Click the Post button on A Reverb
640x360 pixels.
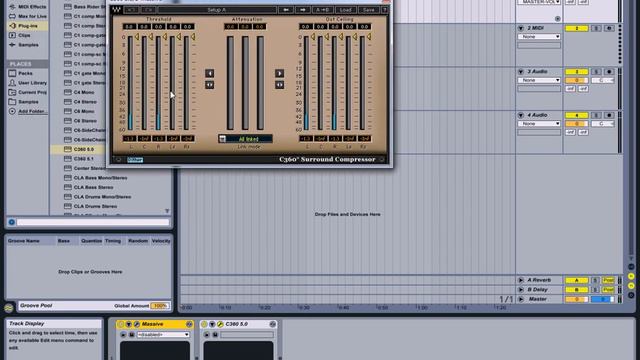(609, 280)
